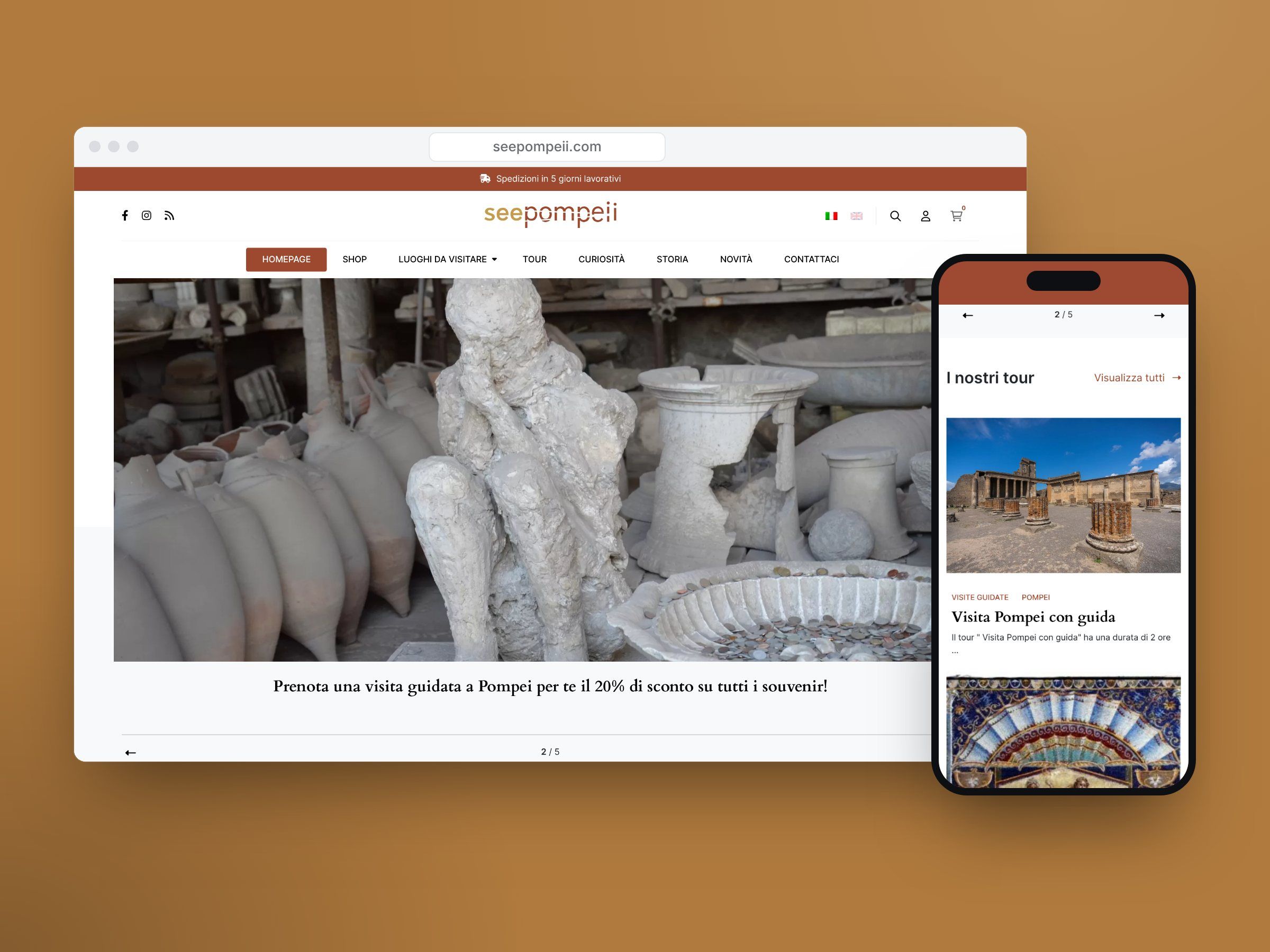Click the 2 / 5 counter on phone
This screenshot has width=1270, height=952.
coord(1063,315)
